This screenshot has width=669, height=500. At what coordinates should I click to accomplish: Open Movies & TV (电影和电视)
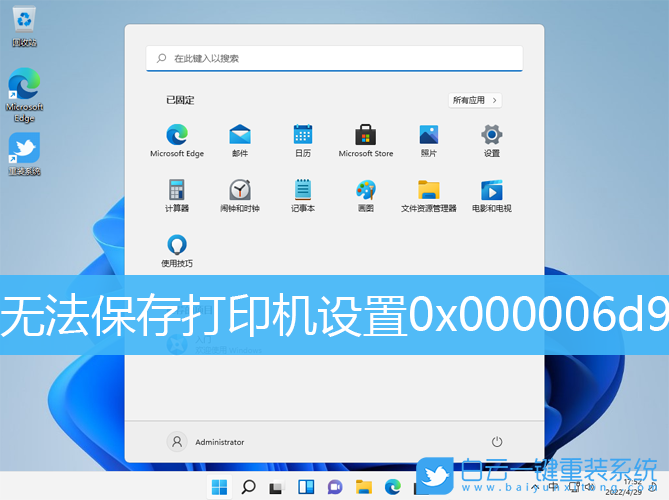[492, 196]
